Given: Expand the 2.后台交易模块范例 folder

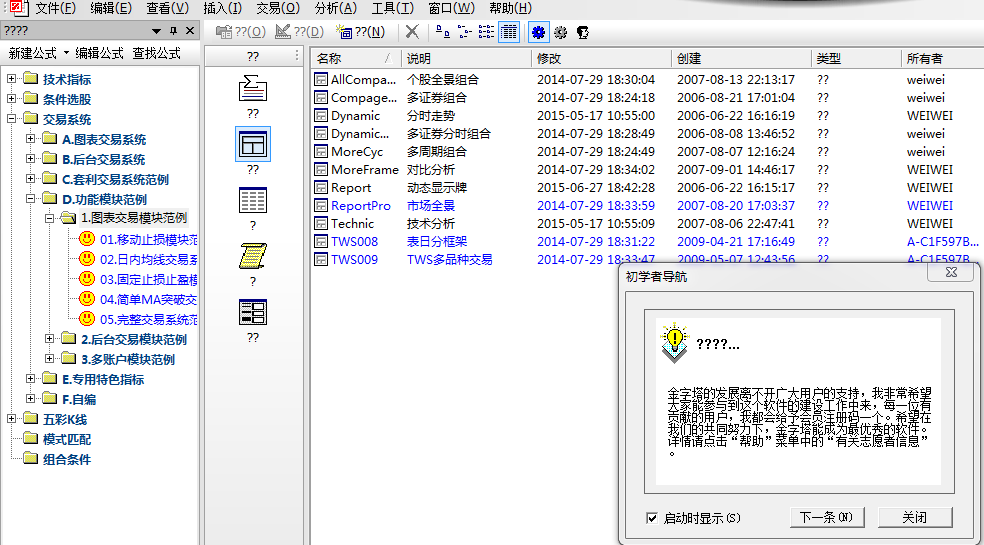Looking at the screenshot, I should 50,340.
